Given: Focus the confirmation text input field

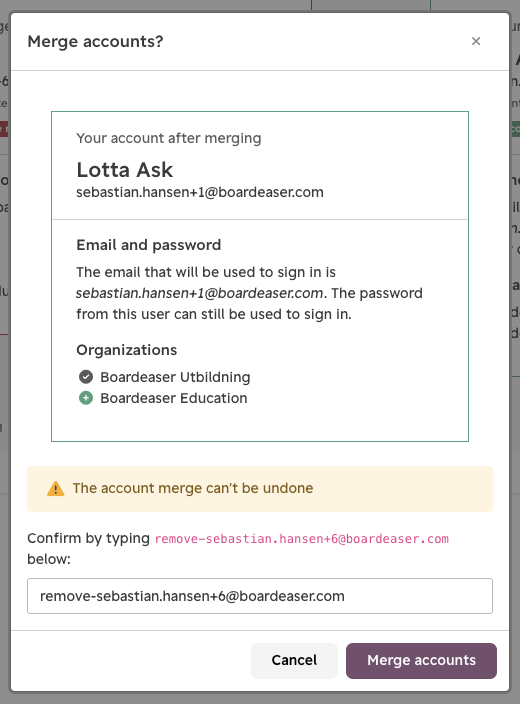Looking at the screenshot, I should point(260,596).
